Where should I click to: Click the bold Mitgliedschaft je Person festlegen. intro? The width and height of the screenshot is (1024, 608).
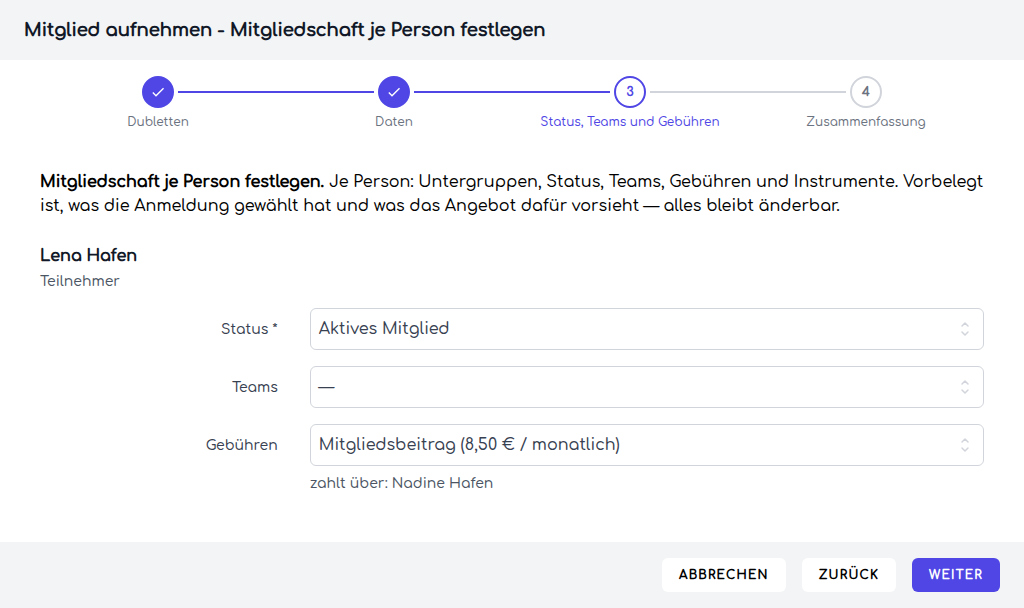(x=182, y=181)
